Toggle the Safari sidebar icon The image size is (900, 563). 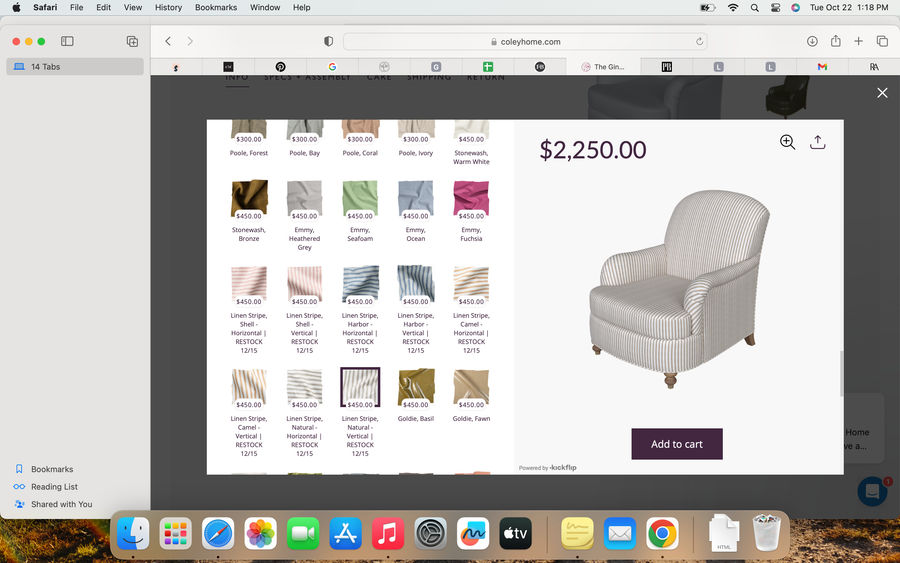tap(67, 41)
